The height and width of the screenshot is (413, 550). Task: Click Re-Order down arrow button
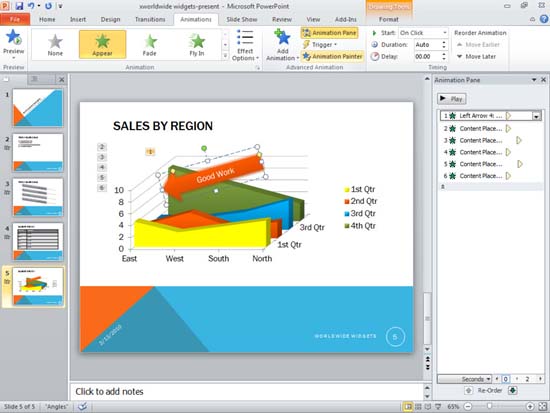[x=513, y=391]
